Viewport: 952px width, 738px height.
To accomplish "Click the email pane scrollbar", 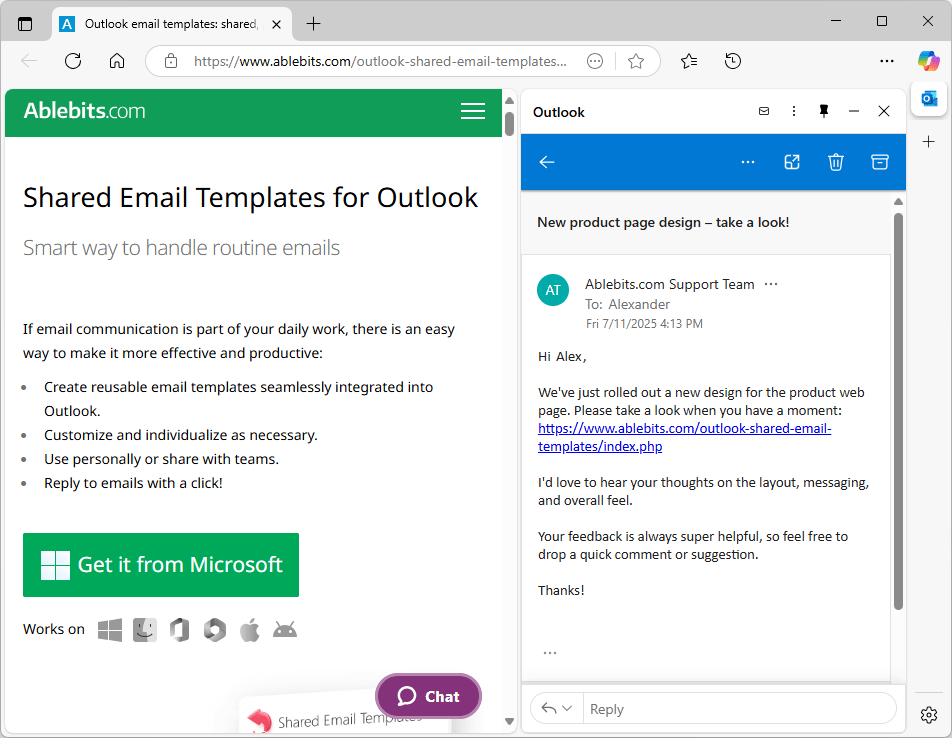I will pos(899,410).
